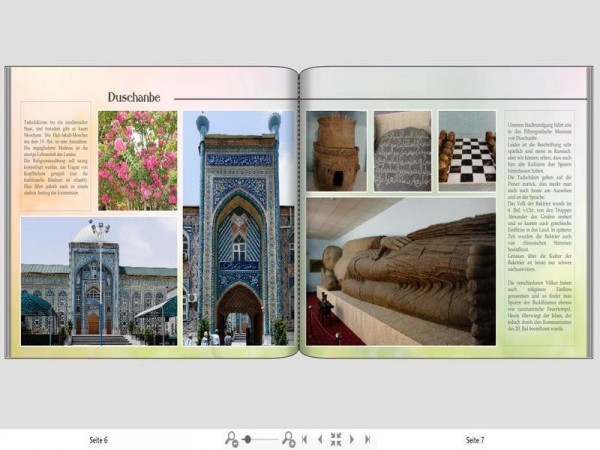This screenshot has width=600, height=450.
Task: Select the reclining Buddha statue photo
Action: coord(401,272)
